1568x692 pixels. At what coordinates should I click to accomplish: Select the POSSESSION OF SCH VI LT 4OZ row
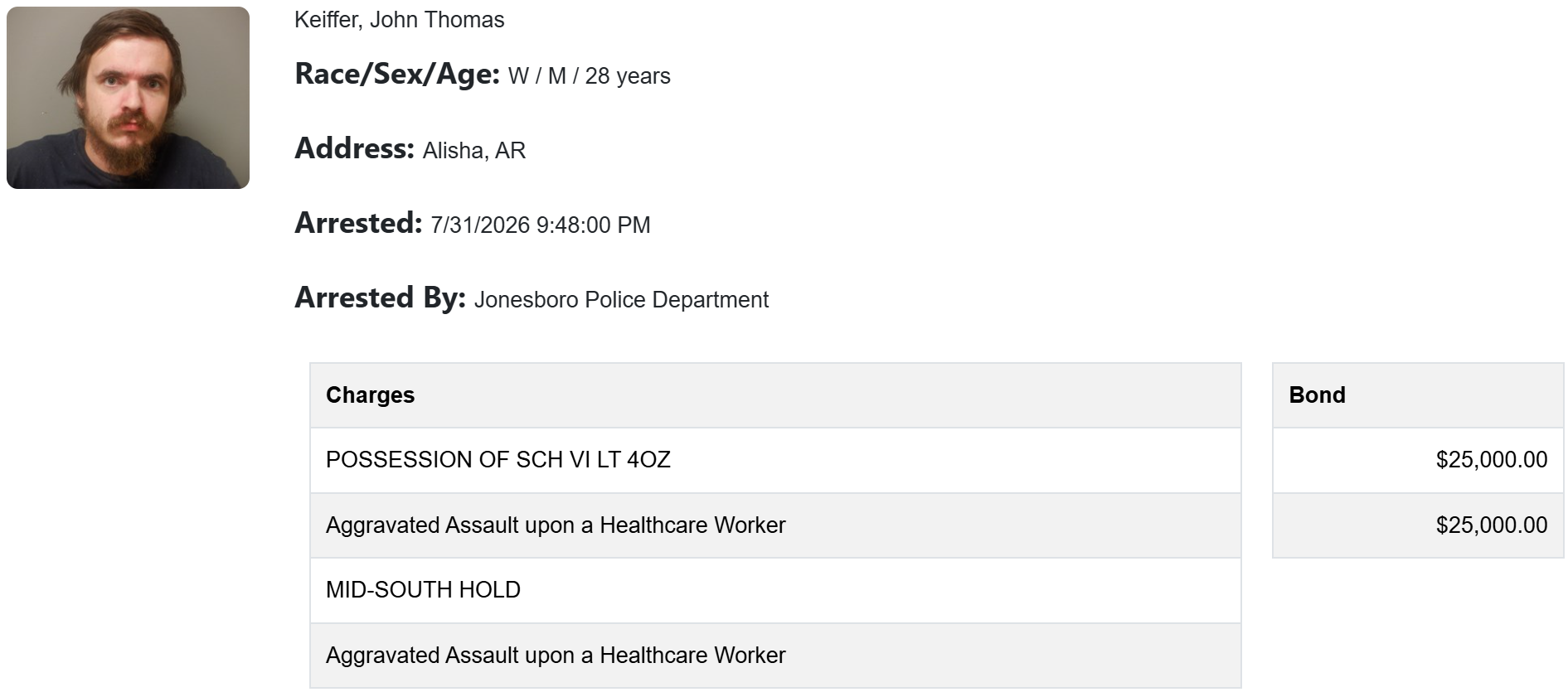pos(775,460)
